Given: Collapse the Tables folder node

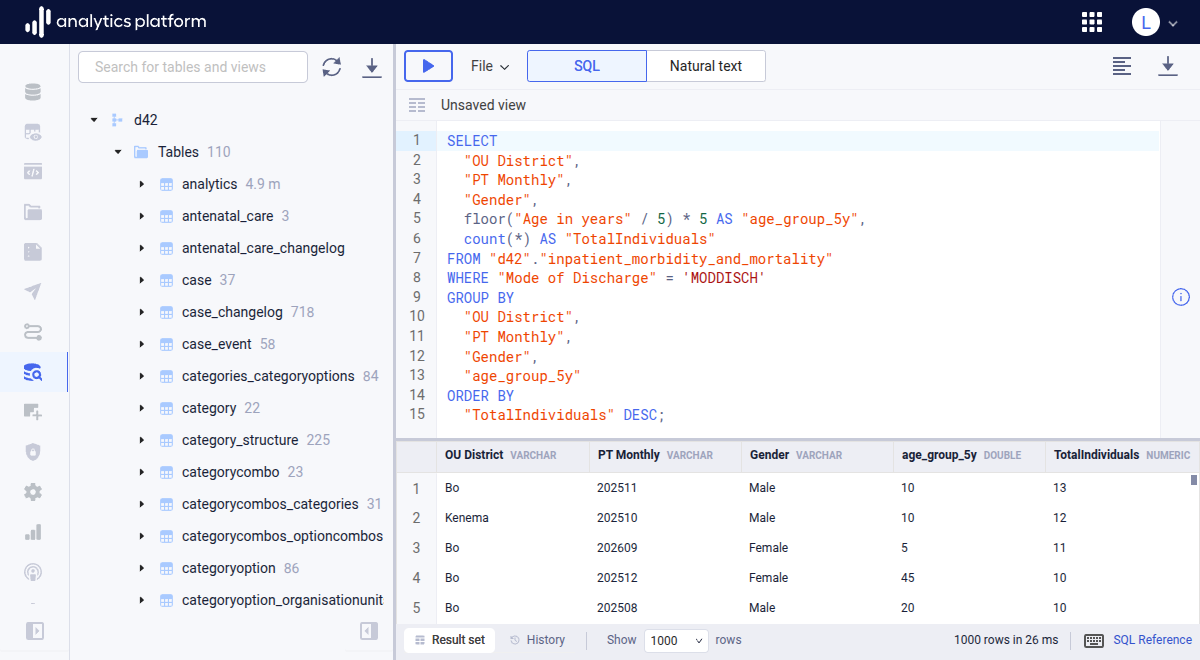Looking at the screenshot, I should pyautogui.click(x=118, y=152).
